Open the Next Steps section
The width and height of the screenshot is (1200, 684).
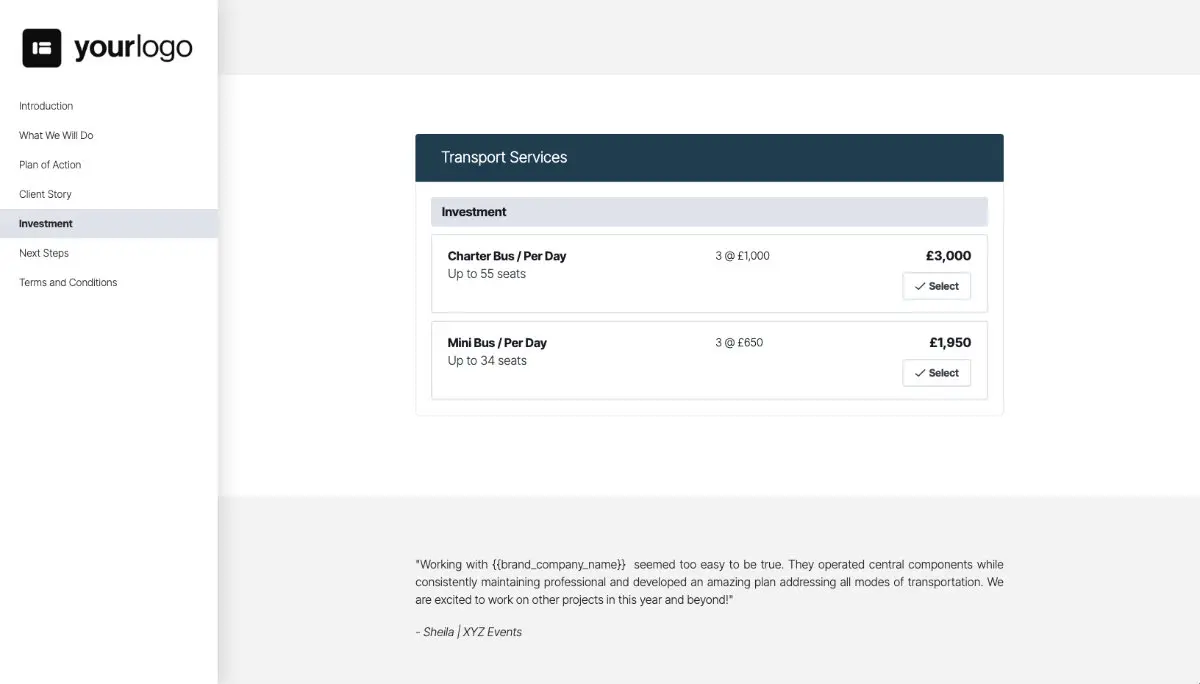tap(44, 253)
